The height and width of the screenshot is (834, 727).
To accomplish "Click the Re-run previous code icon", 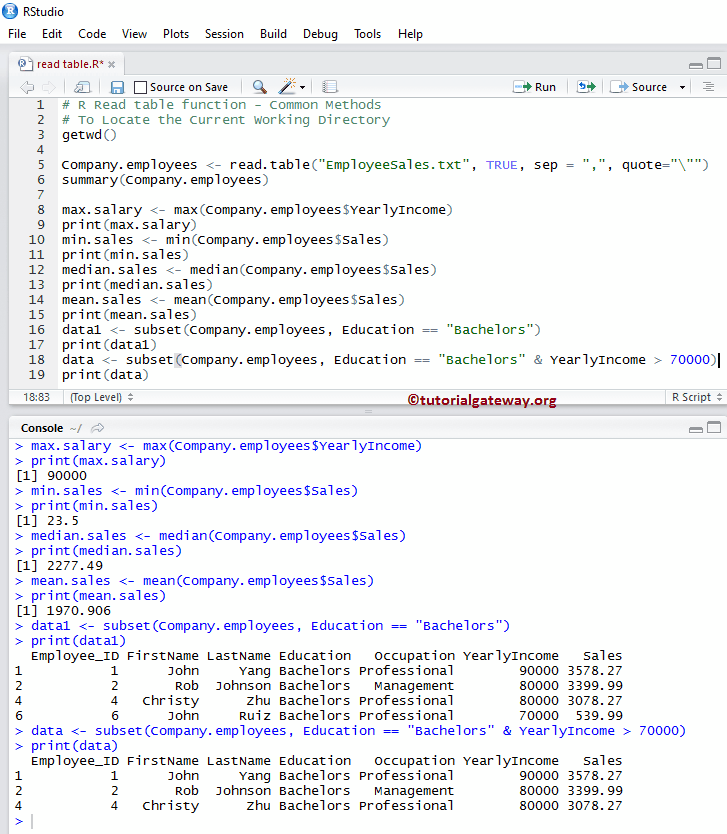I will 585,87.
